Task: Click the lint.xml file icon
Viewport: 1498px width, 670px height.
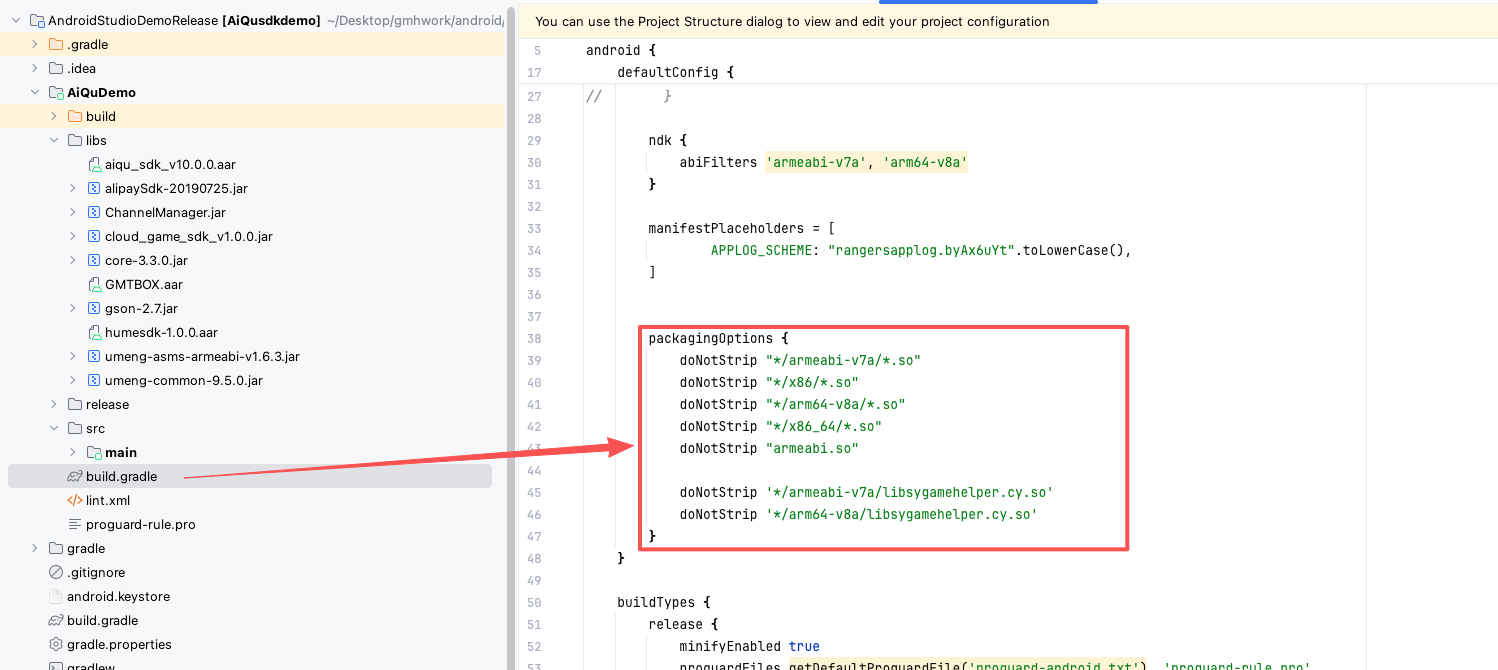Action: point(75,500)
